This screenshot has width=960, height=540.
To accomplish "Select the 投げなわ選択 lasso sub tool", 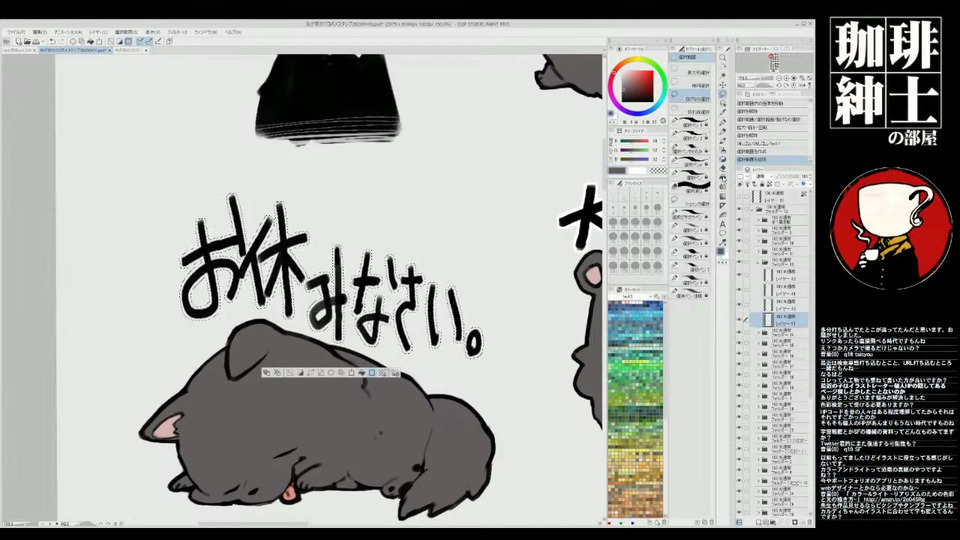I will [x=690, y=96].
